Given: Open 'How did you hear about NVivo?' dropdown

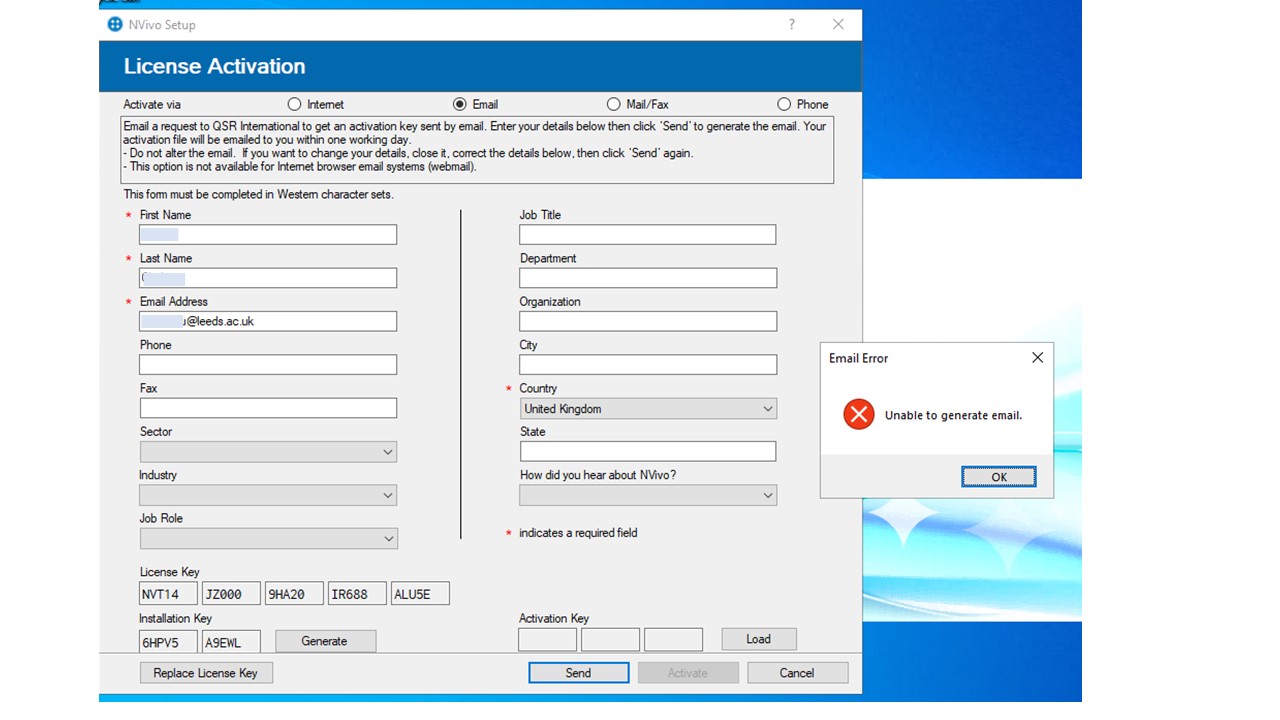Looking at the screenshot, I should point(648,495).
